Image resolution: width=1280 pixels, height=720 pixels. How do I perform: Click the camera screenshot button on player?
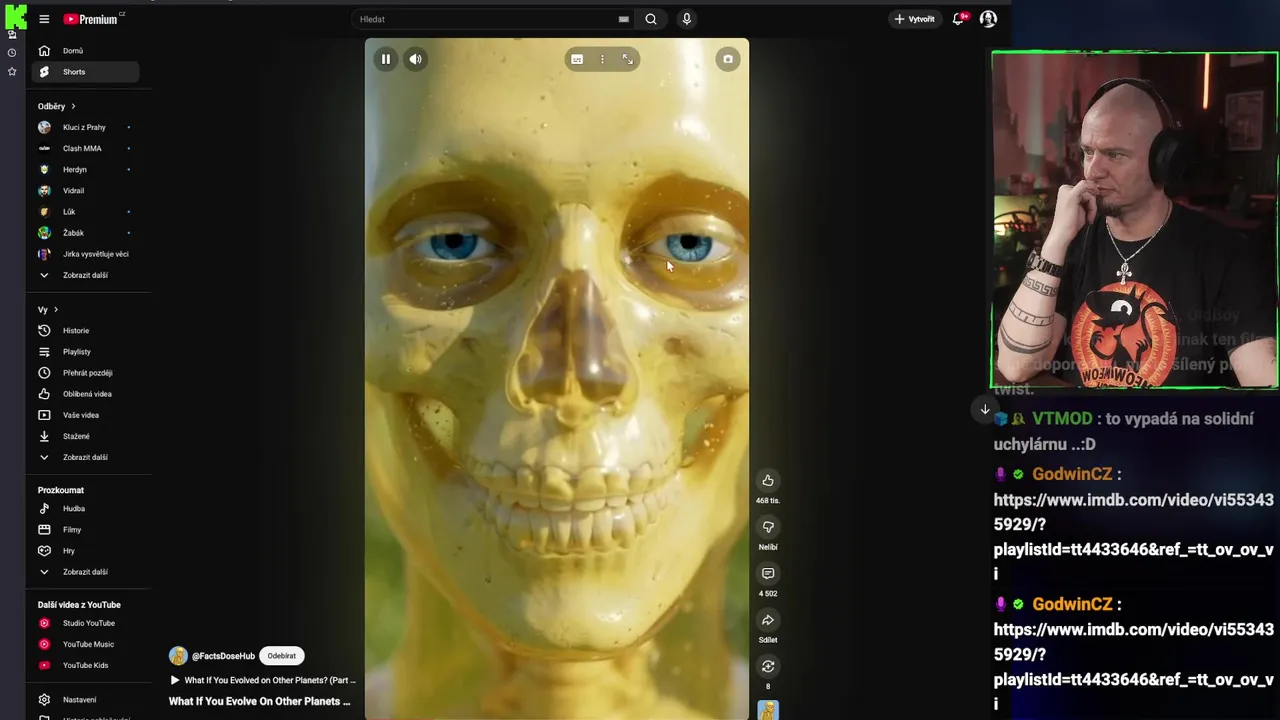728,59
